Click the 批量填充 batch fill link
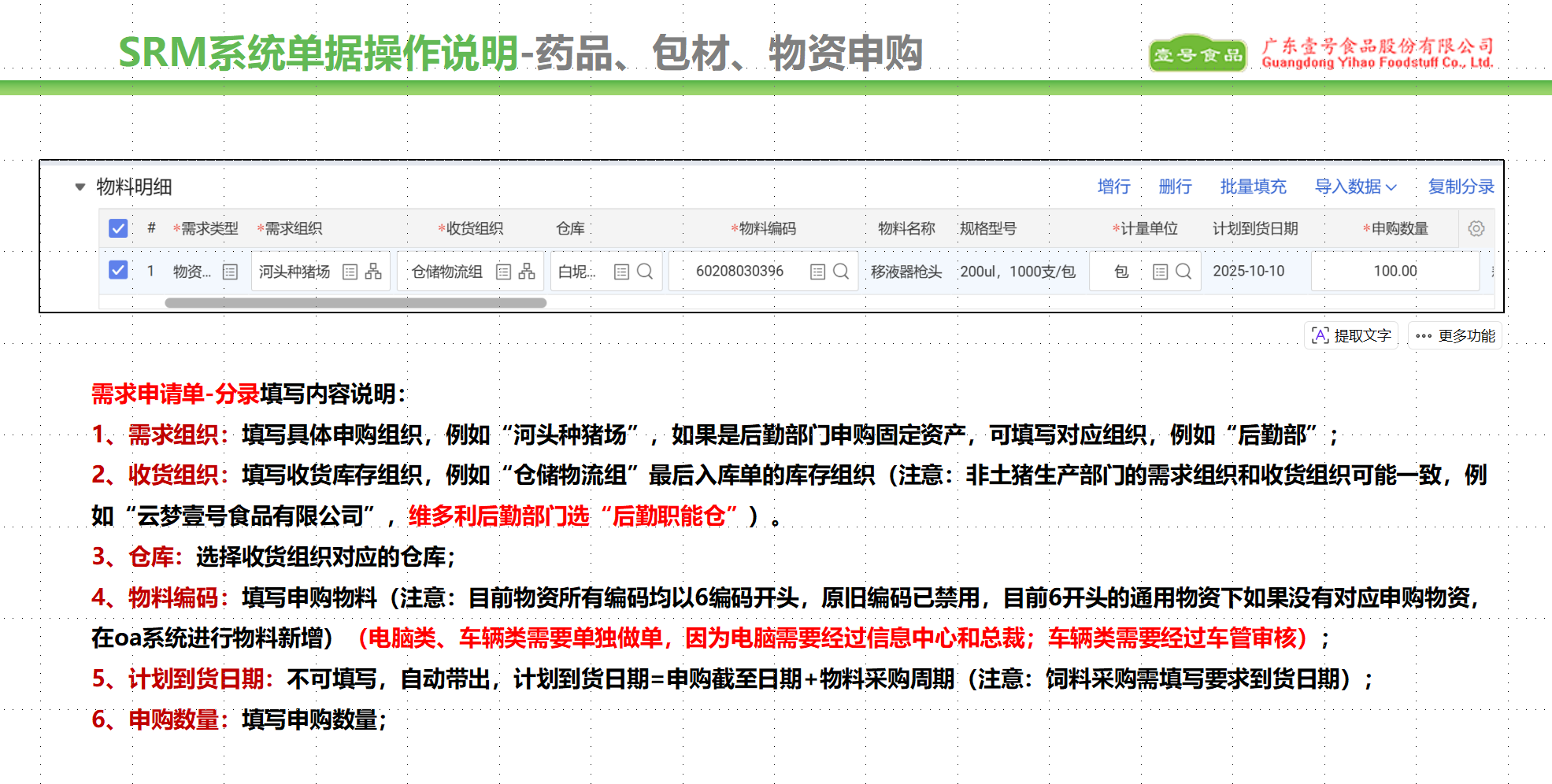This screenshot has width=1552, height=784. point(1253,187)
